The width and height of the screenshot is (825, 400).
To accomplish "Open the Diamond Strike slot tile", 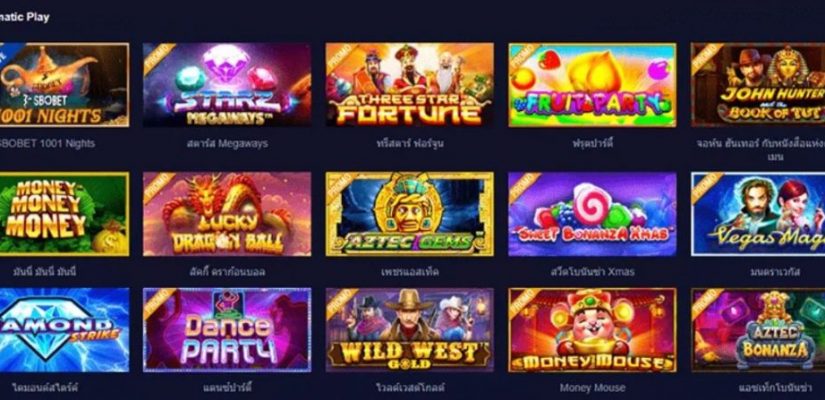I will [x=64, y=330].
